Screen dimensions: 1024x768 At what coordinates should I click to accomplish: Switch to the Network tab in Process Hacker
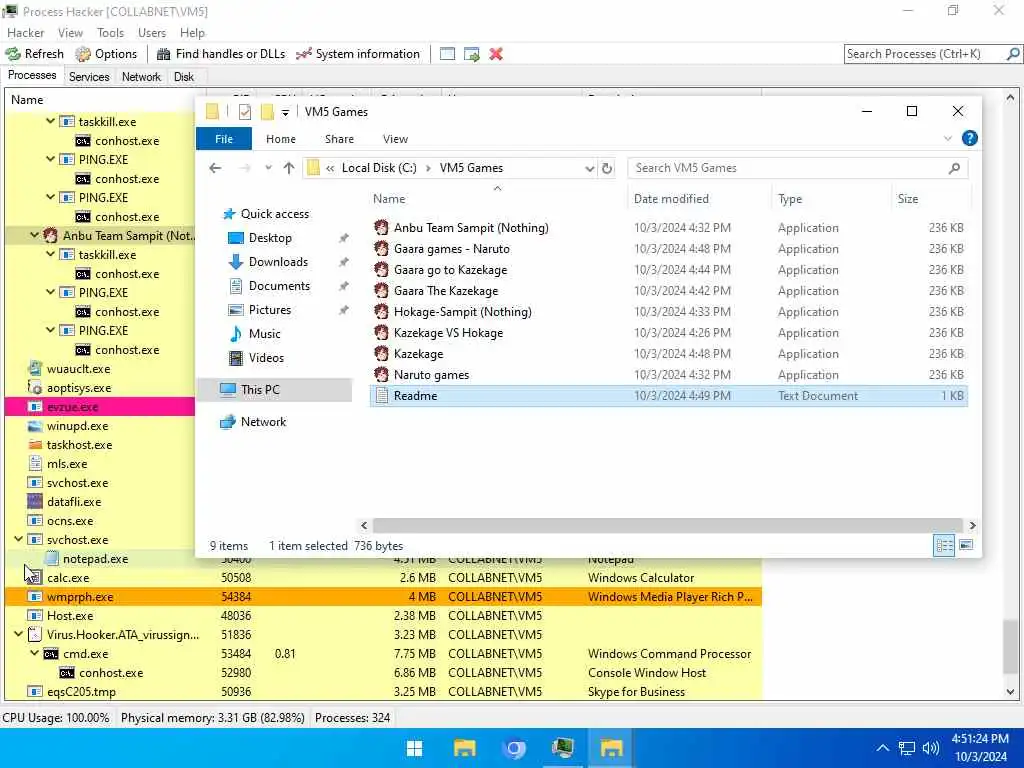click(141, 76)
